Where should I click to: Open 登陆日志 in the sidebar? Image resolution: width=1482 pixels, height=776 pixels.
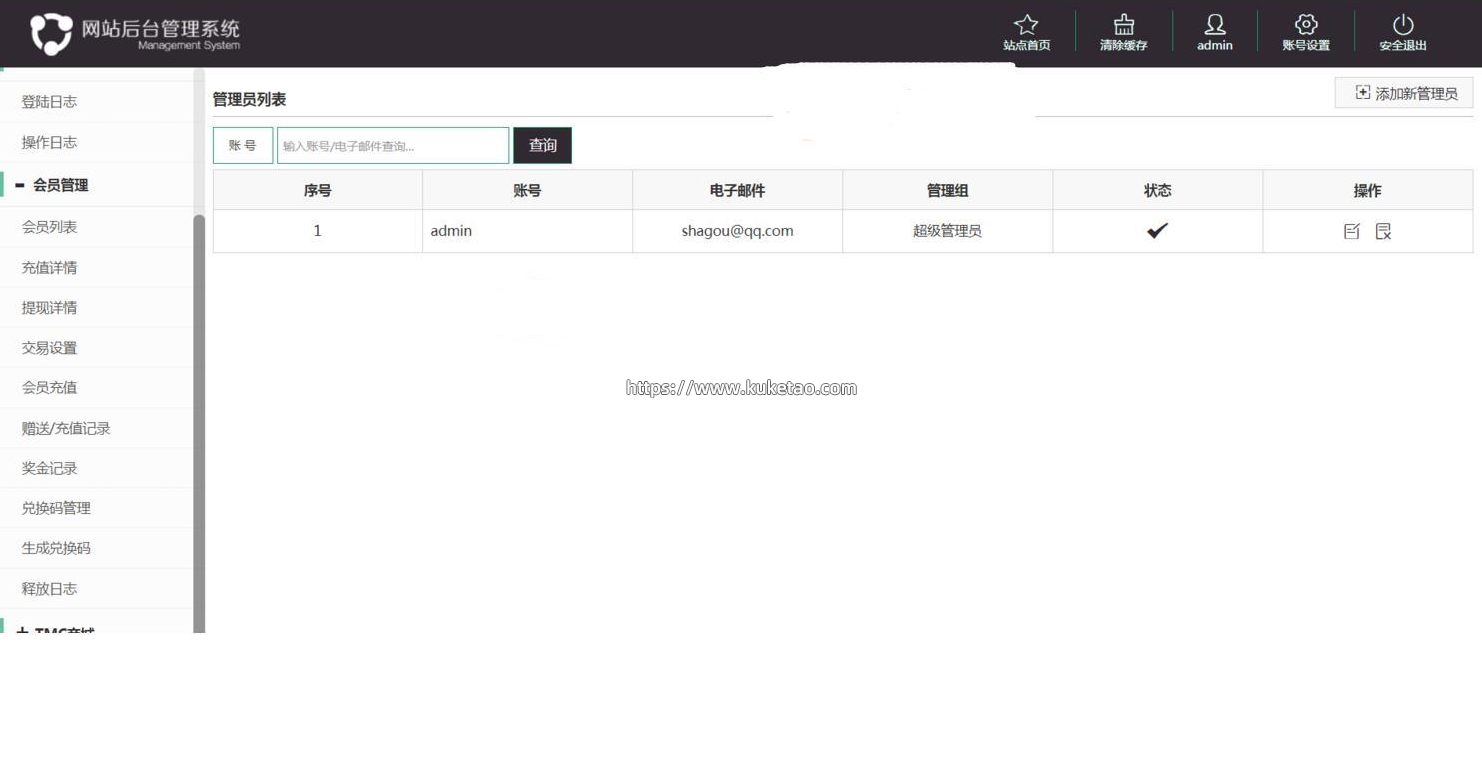49,102
